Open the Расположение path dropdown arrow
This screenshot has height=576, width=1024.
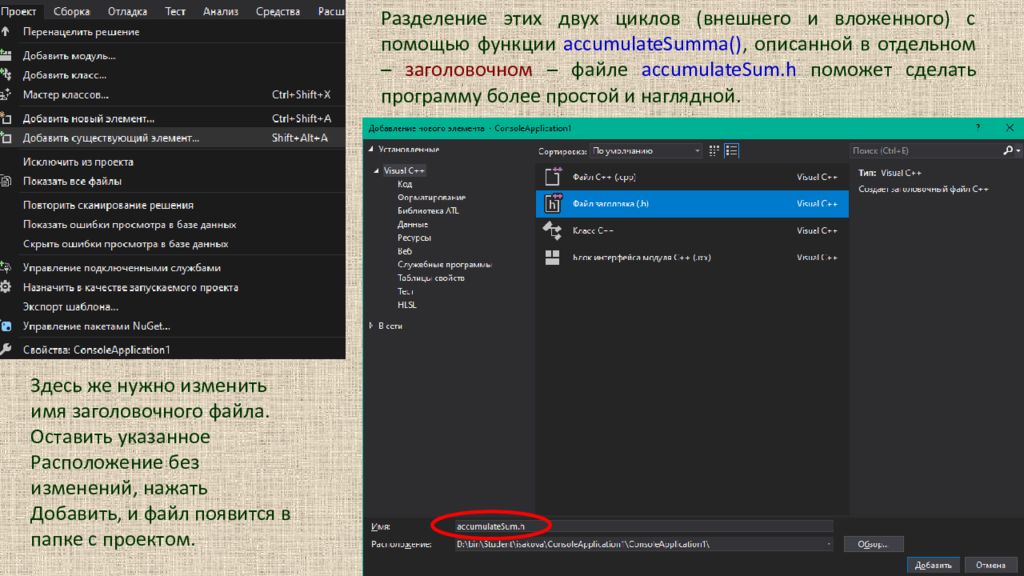[x=828, y=544]
